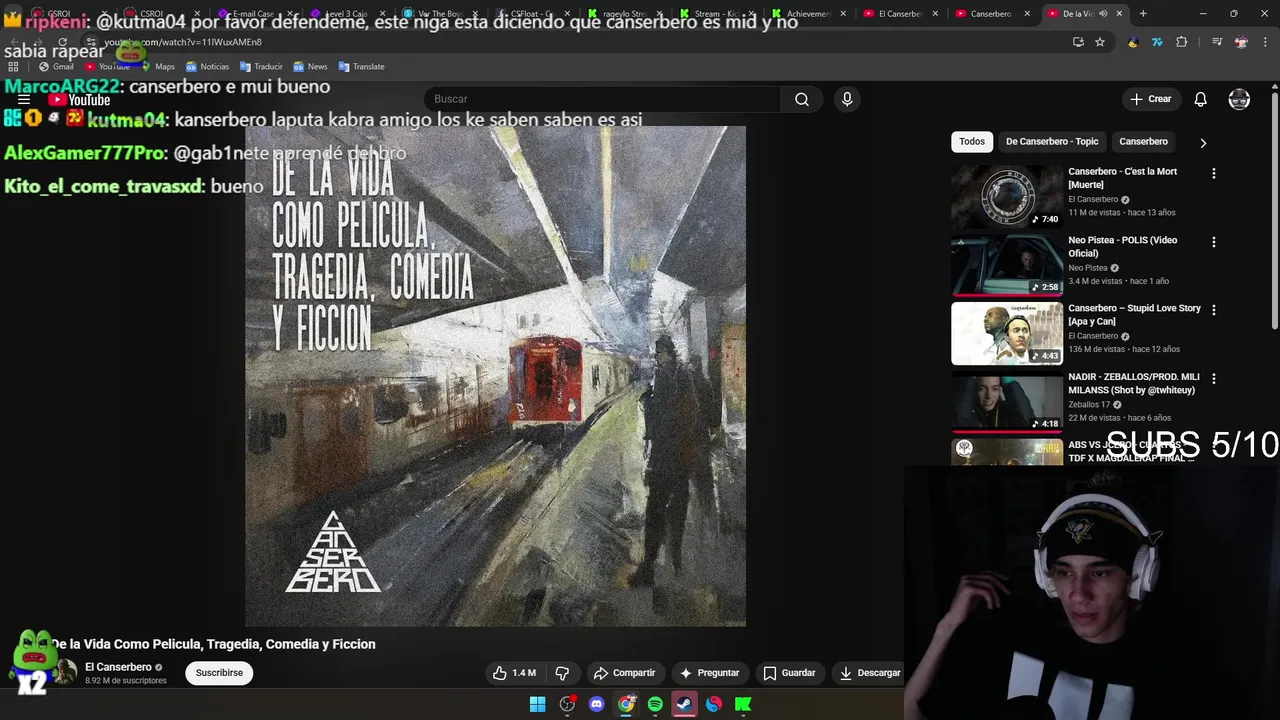Open Kick app from taskbar

pos(743,704)
